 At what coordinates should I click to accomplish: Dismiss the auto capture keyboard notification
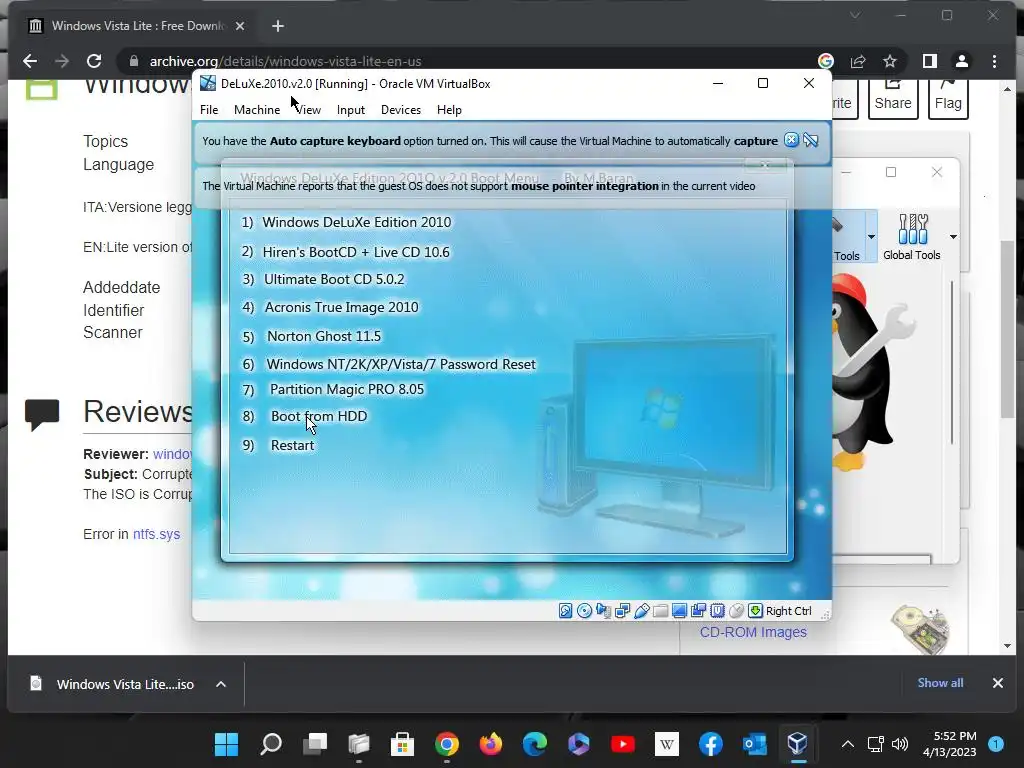click(x=792, y=140)
